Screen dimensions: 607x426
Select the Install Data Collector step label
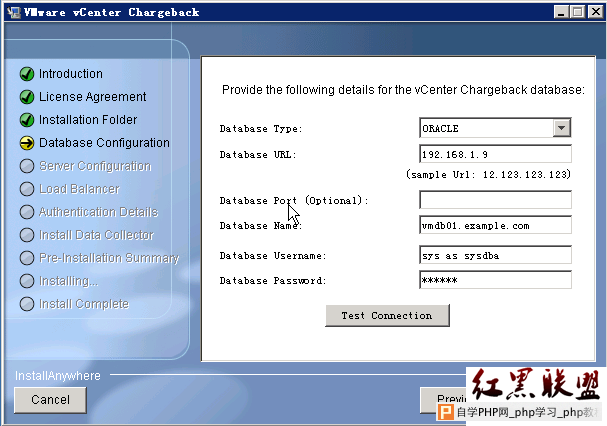pyautogui.click(x=96, y=235)
